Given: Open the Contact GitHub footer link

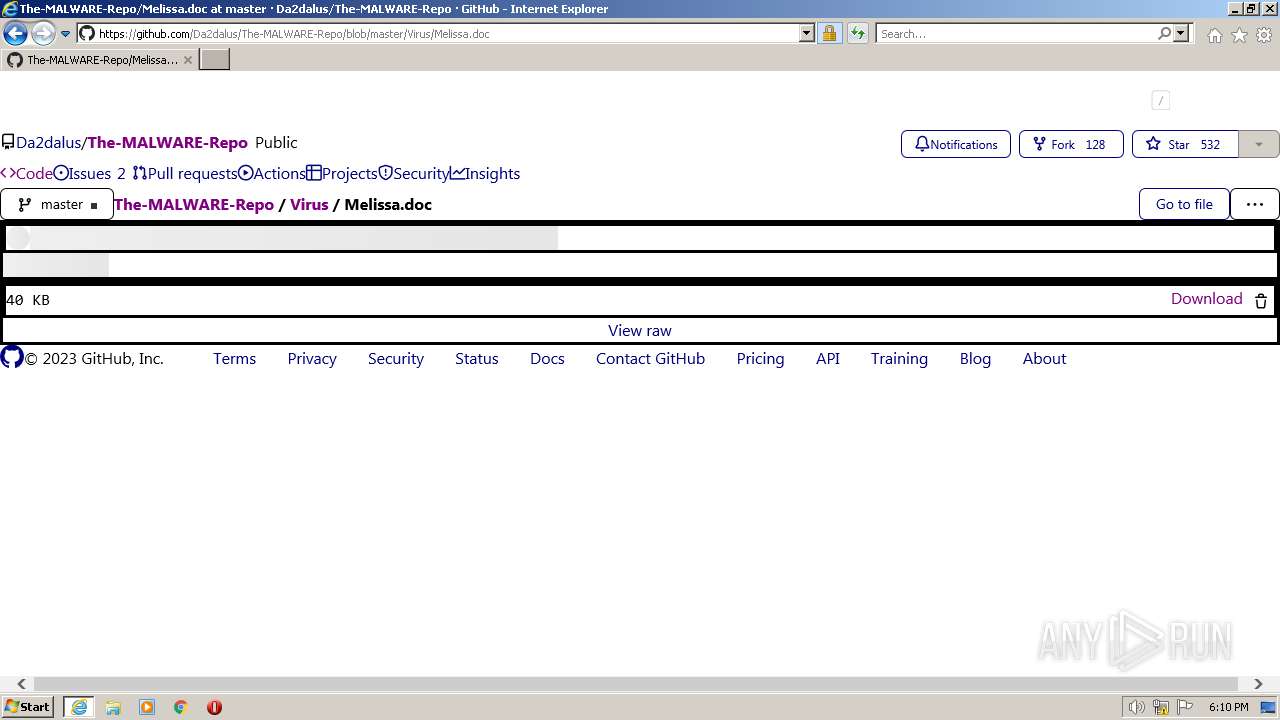Looking at the screenshot, I should 651,359.
